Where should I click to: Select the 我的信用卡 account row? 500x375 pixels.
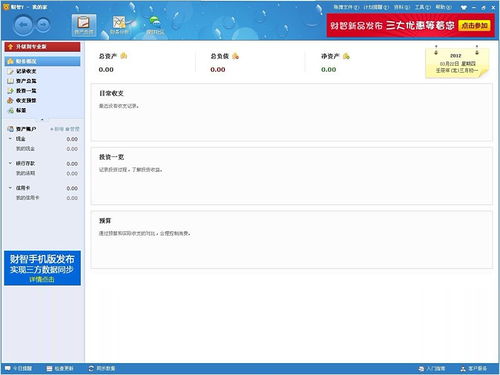(x=42, y=198)
